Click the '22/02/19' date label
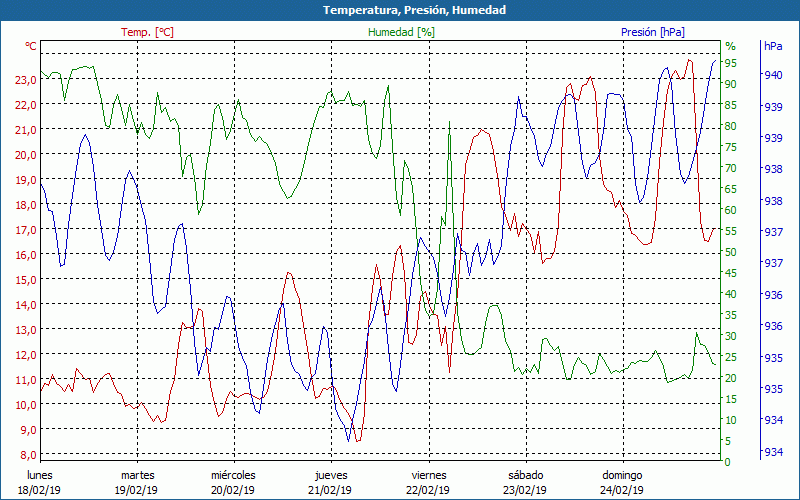800x500 pixels. tap(428, 490)
